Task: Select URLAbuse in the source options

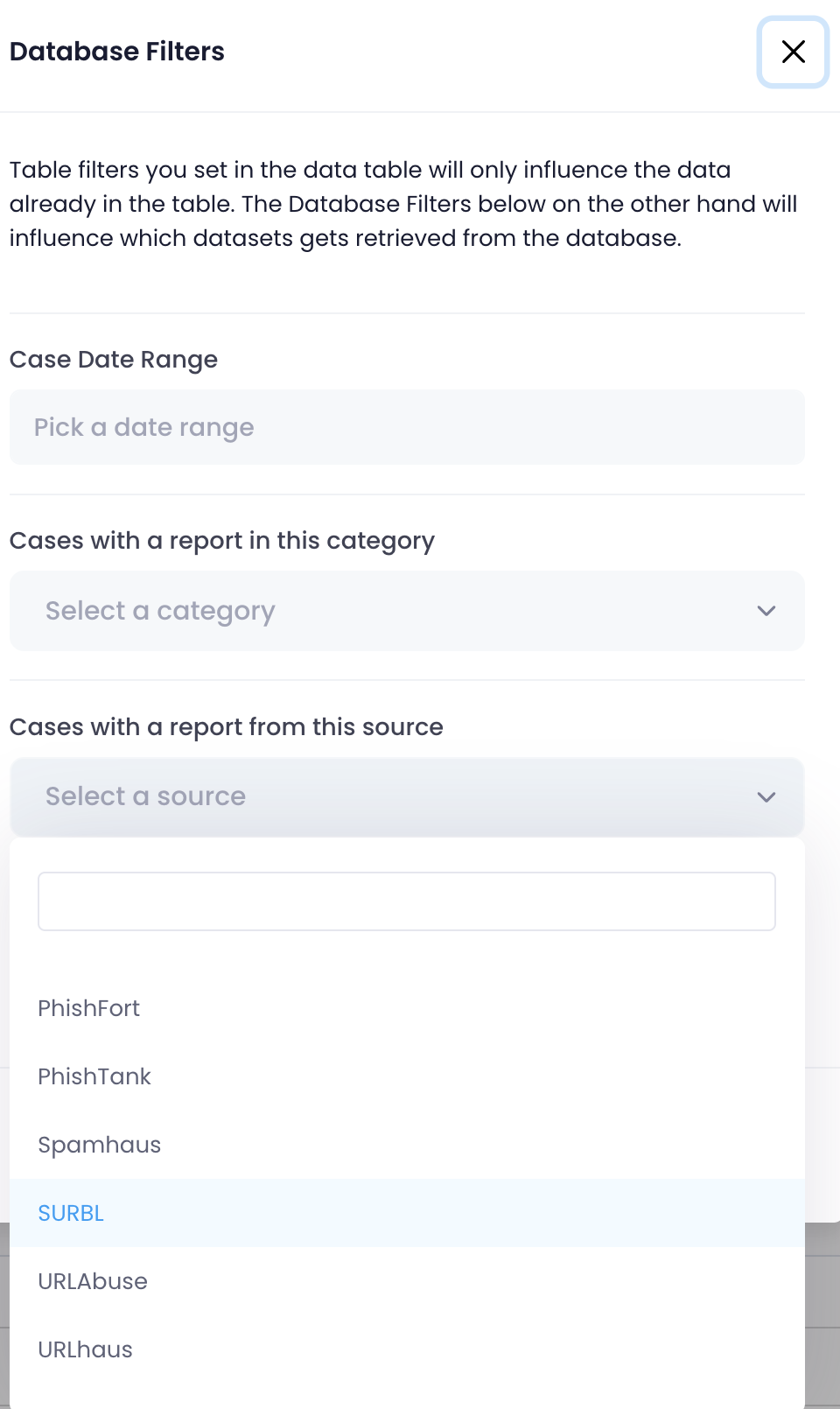Action: click(x=93, y=1281)
